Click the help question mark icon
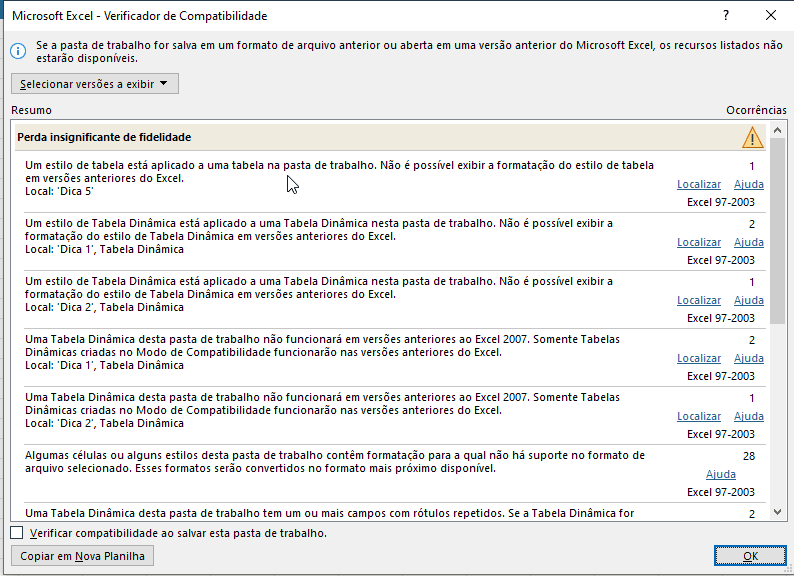 [x=726, y=15]
